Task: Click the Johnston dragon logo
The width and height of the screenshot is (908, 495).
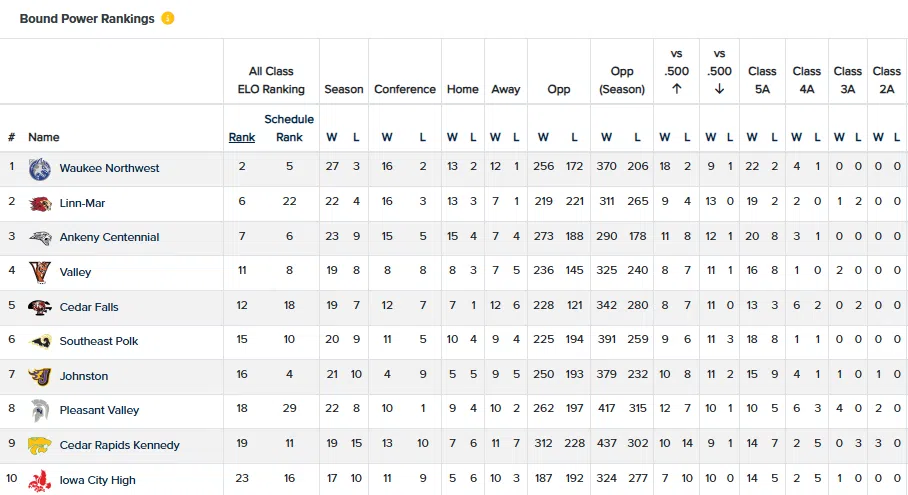Action: pyautogui.click(x=40, y=376)
